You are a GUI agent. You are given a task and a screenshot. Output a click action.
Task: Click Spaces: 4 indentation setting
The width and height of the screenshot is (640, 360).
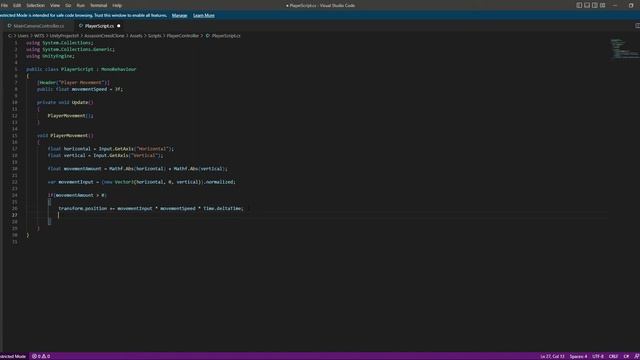coord(578,356)
